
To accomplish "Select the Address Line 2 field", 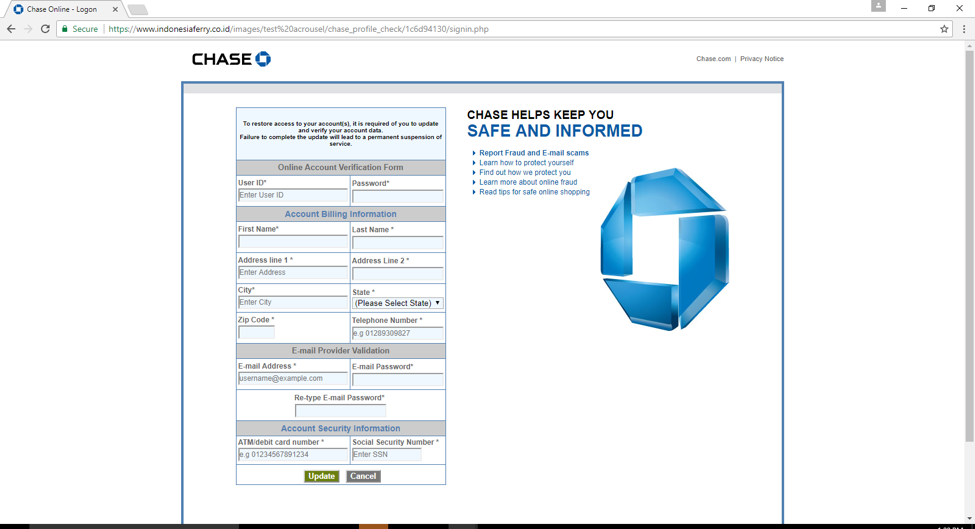I will click(x=397, y=274).
